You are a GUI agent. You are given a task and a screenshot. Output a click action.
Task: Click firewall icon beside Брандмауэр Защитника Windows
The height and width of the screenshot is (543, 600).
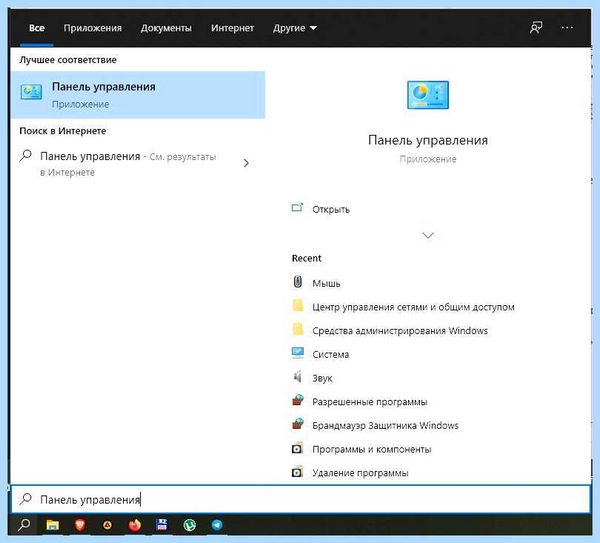pos(298,424)
